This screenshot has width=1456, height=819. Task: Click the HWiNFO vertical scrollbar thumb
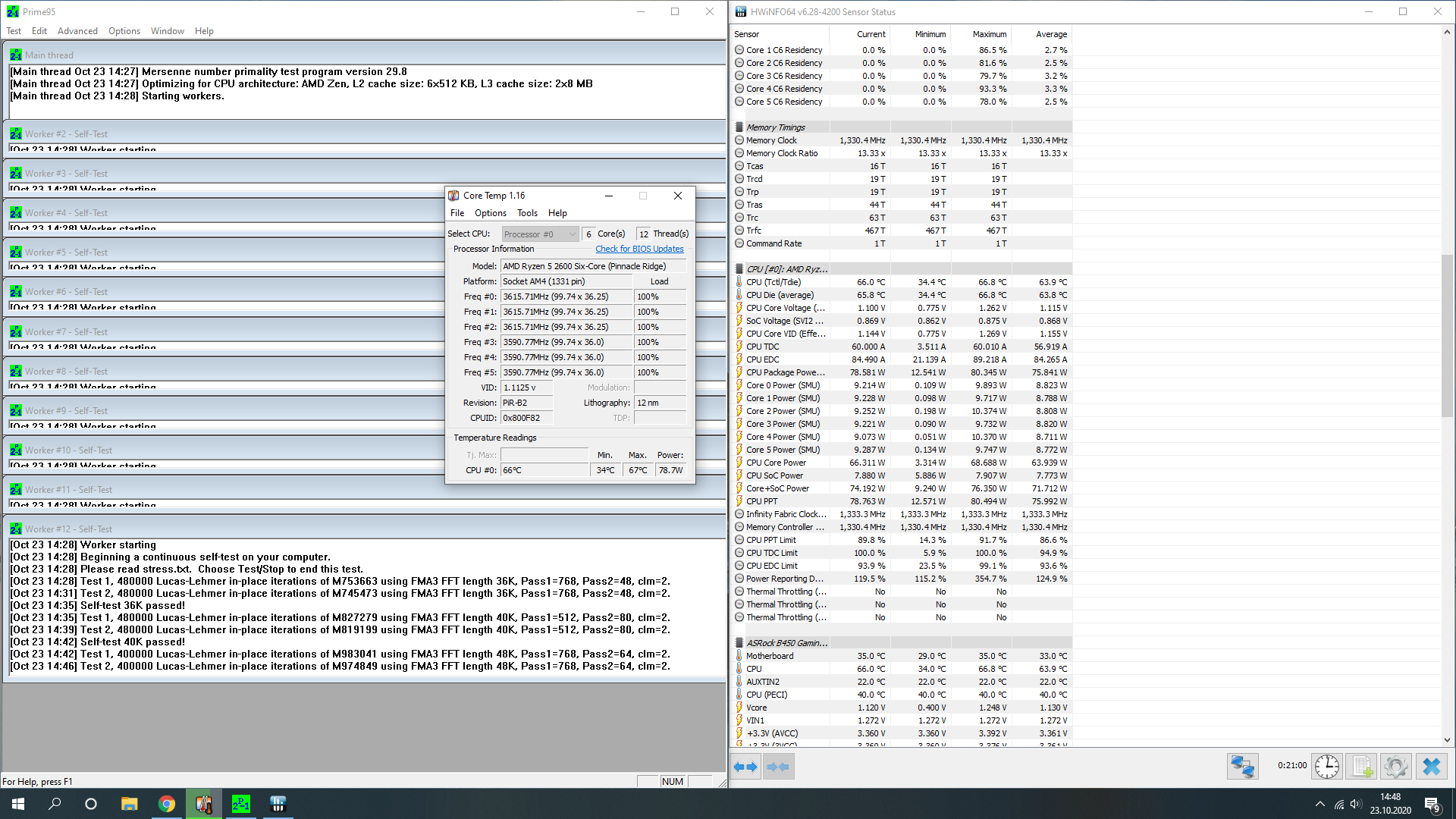[1447, 336]
